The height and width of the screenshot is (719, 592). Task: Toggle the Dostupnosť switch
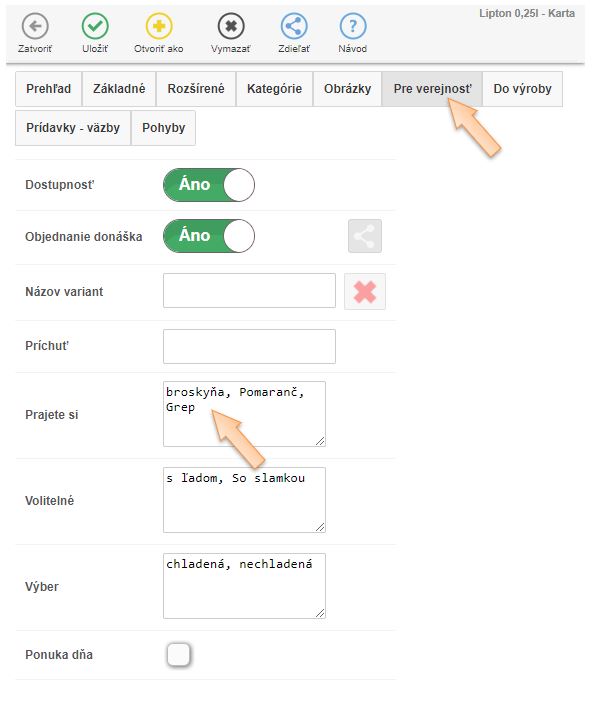tap(209, 185)
